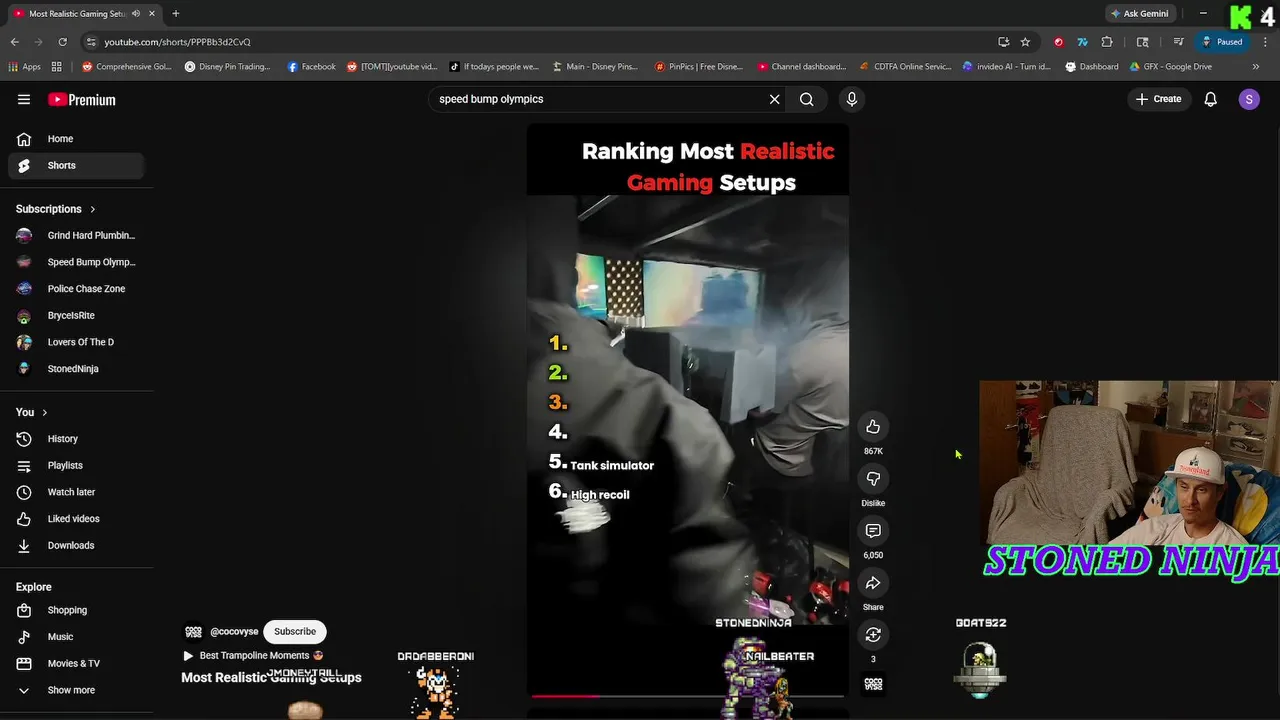Open the Create button menu
This screenshot has height=720, width=1280.
1159,99
